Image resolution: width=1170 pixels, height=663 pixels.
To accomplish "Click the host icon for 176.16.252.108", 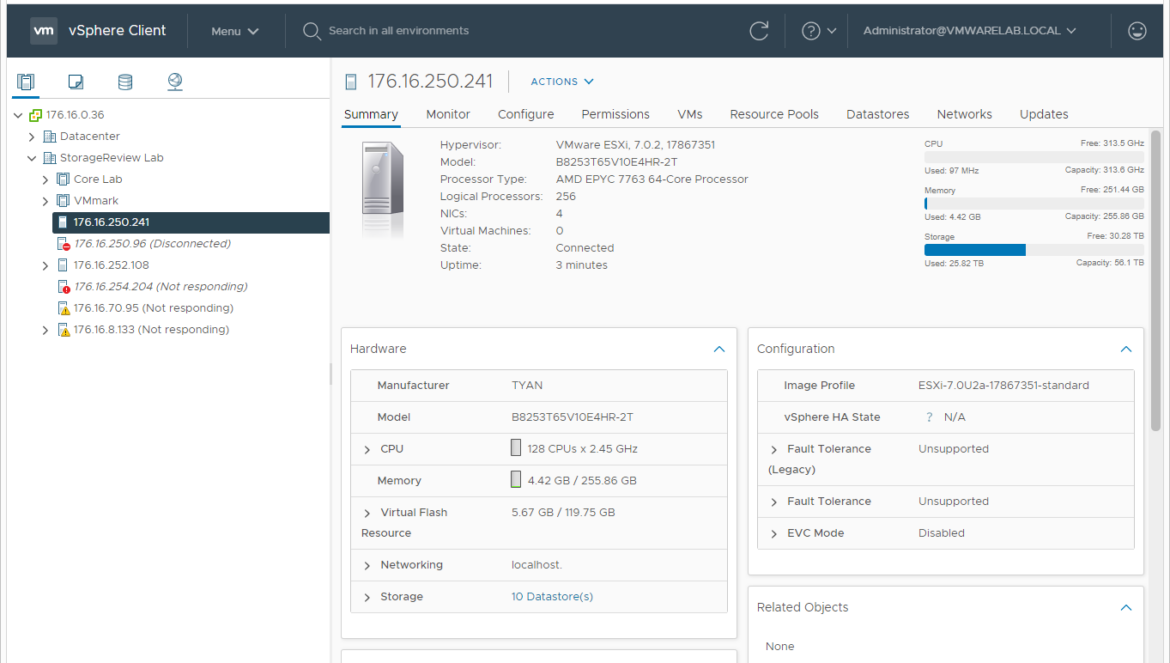I will click(x=63, y=265).
